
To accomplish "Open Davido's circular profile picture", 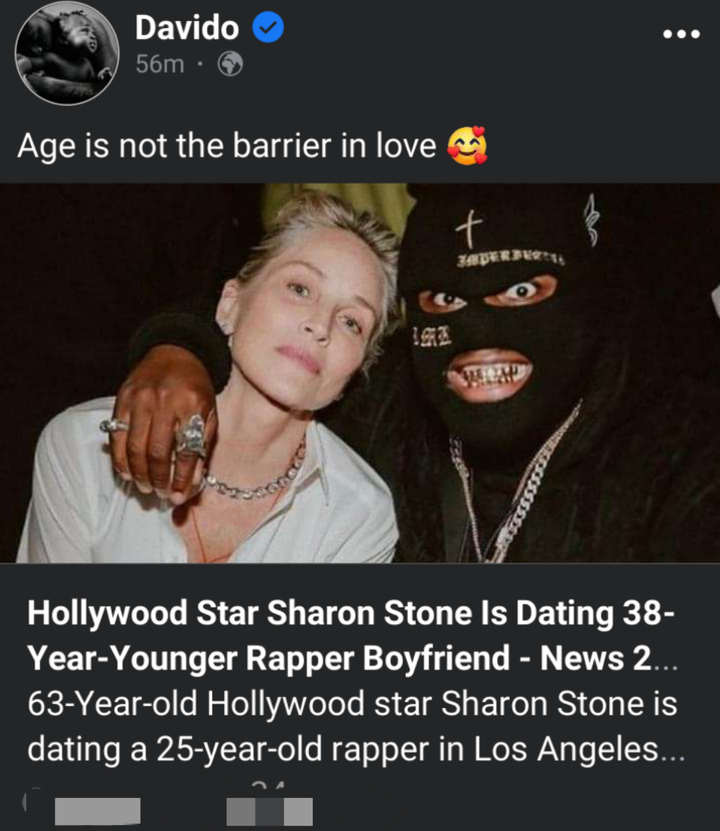I will tap(67, 53).
